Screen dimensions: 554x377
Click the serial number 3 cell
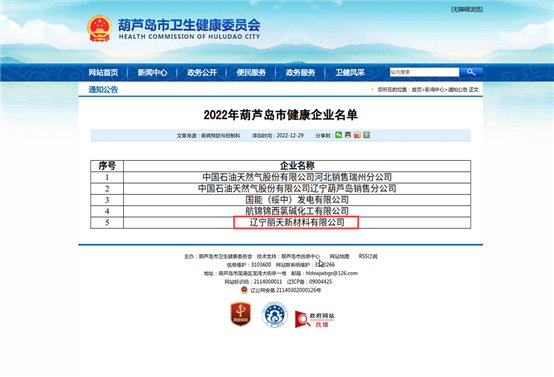point(107,200)
